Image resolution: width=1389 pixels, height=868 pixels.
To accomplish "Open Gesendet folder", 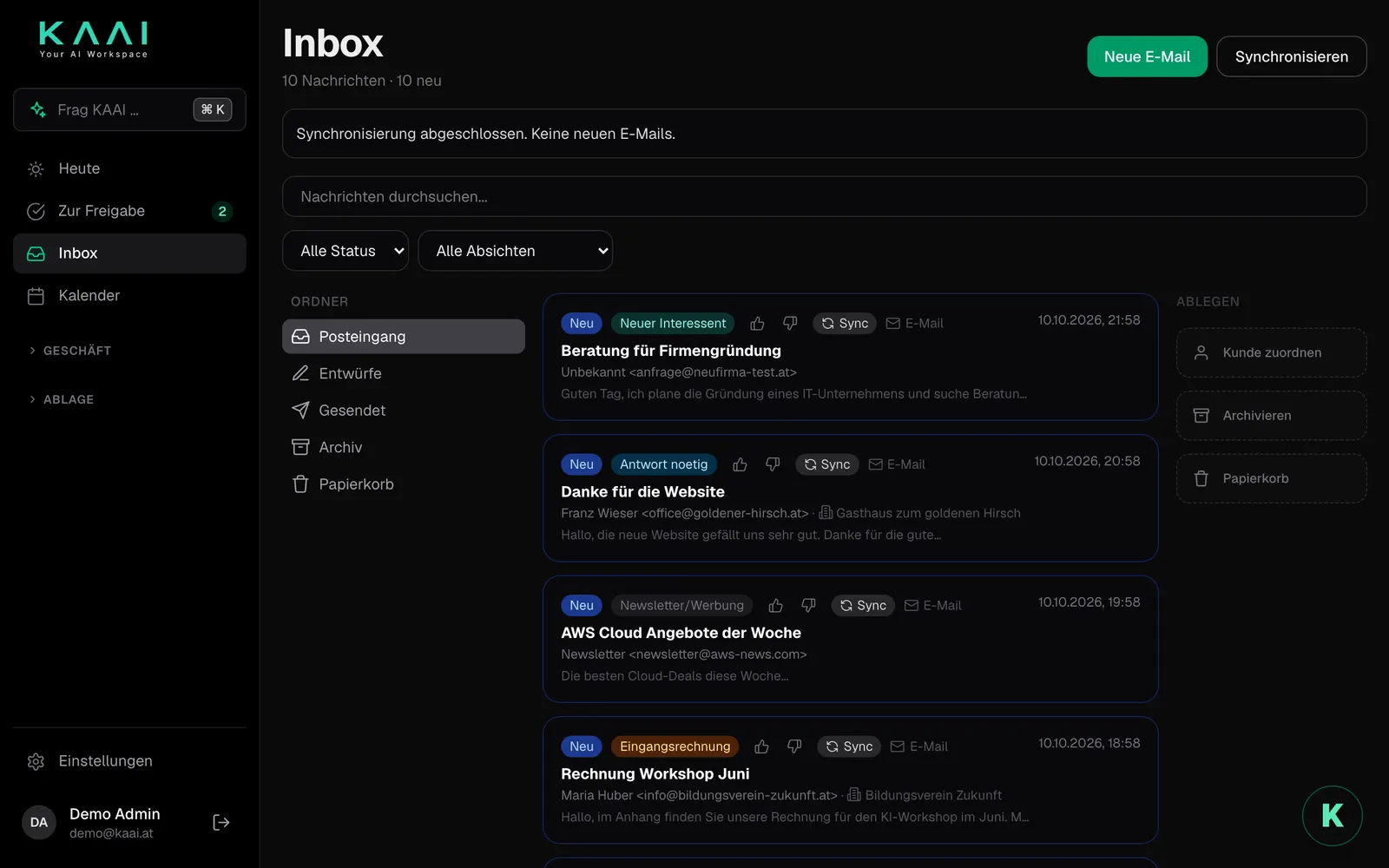I will (404, 411).
